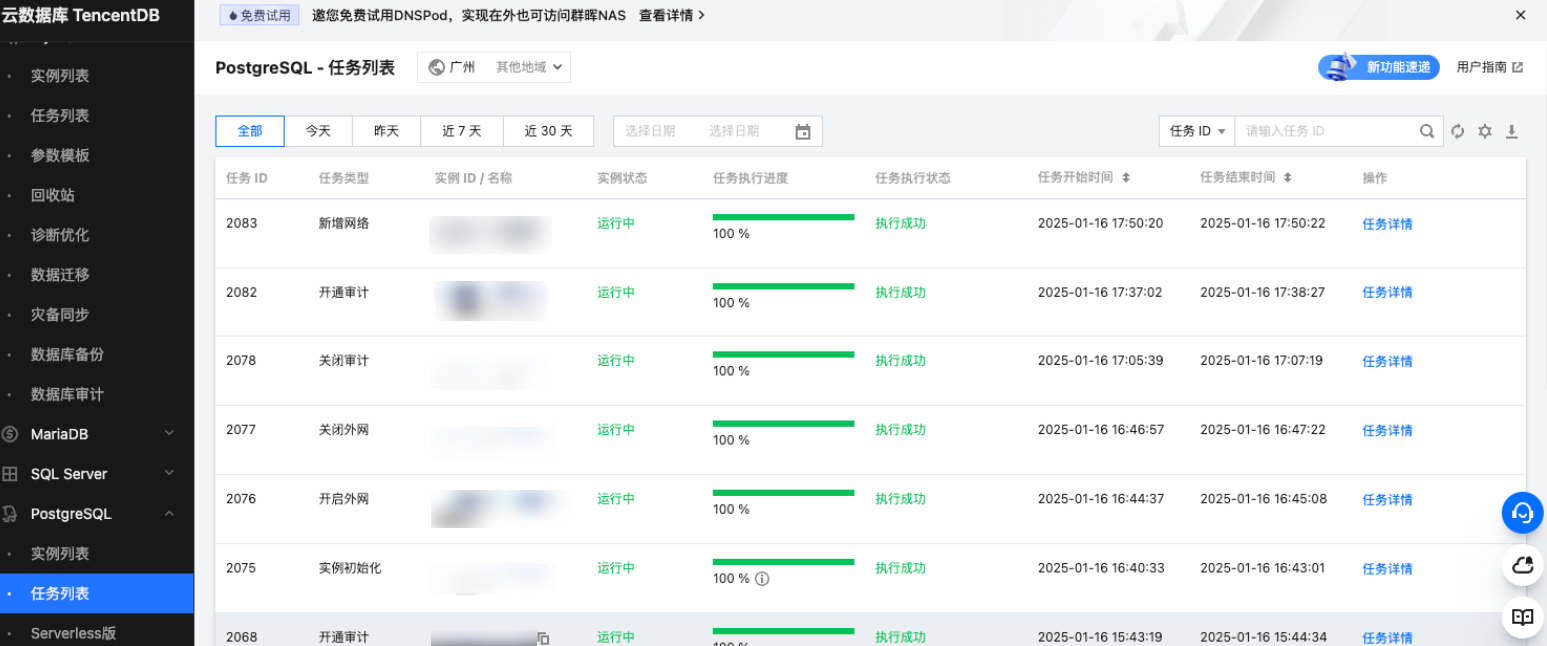Expand the MariaDB sidebar section

click(x=169, y=433)
